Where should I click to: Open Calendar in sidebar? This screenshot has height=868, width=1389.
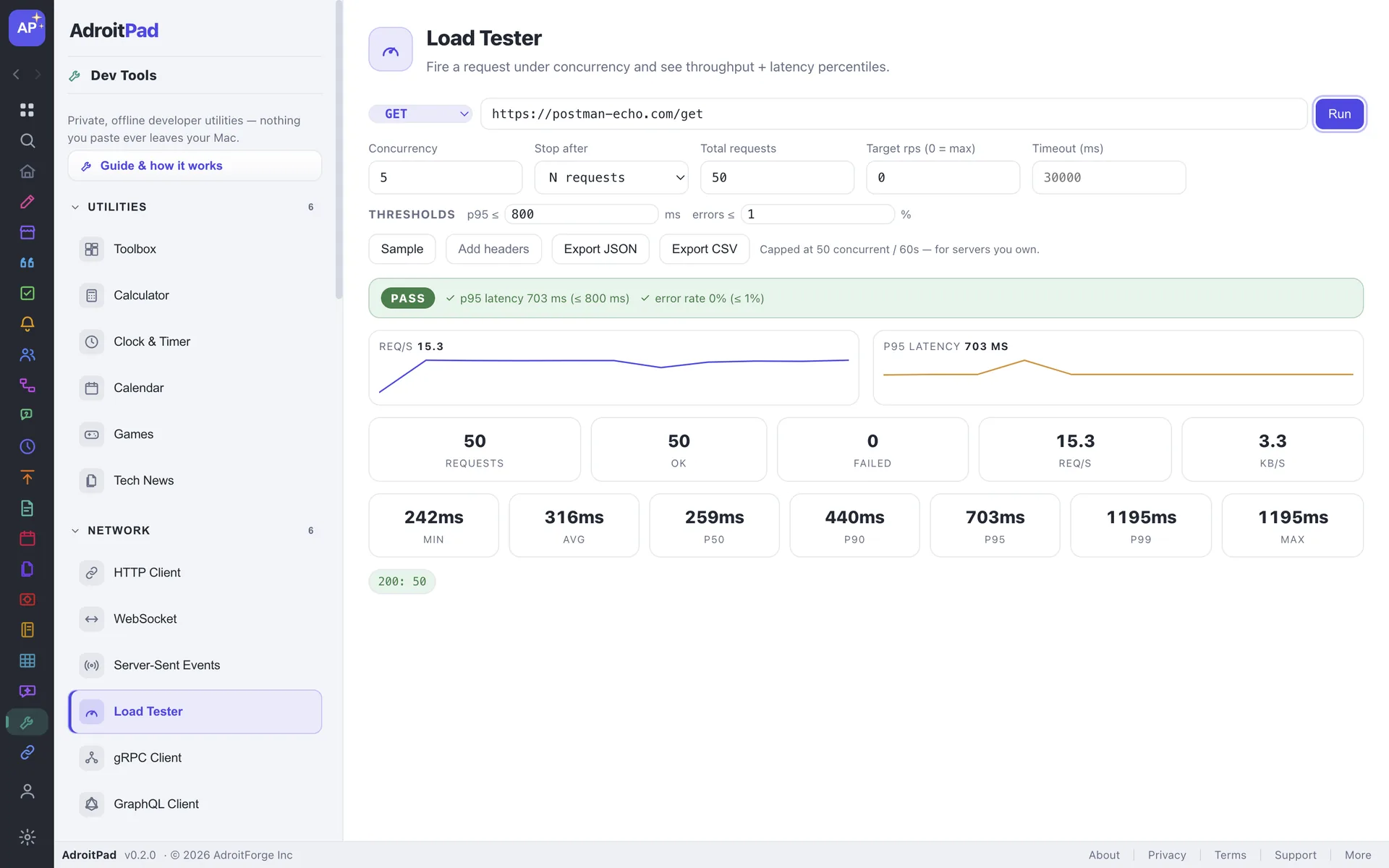click(x=195, y=388)
